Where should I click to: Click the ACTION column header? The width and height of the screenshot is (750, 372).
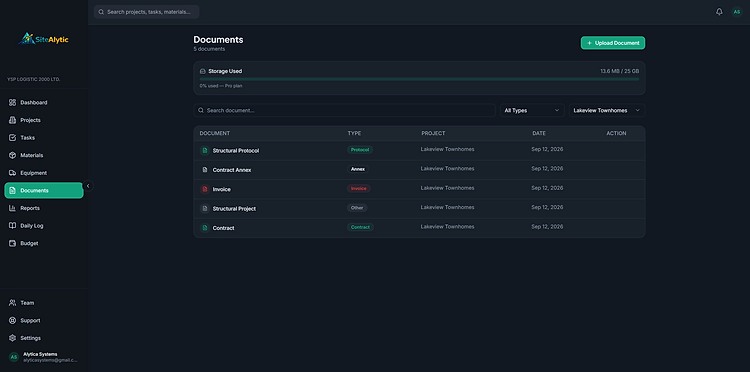(617, 133)
